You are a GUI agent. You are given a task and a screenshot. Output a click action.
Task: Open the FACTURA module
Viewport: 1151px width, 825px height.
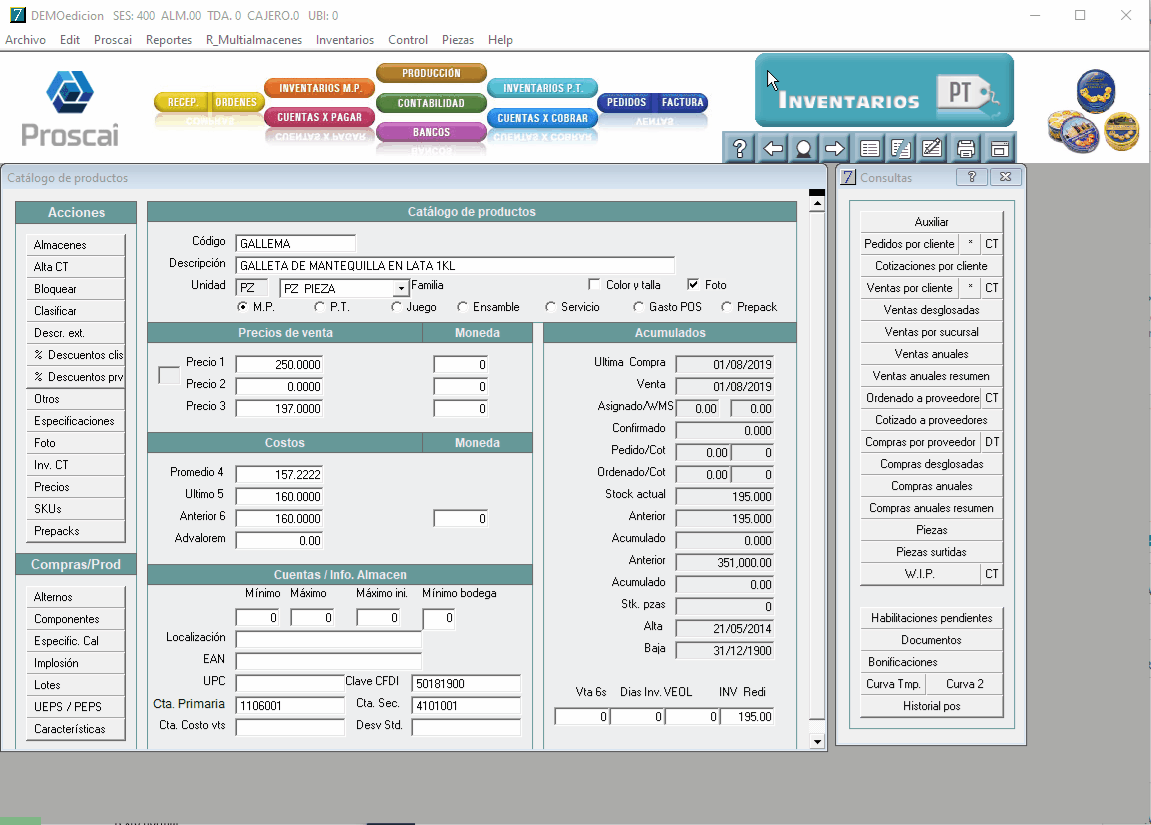[682, 103]
